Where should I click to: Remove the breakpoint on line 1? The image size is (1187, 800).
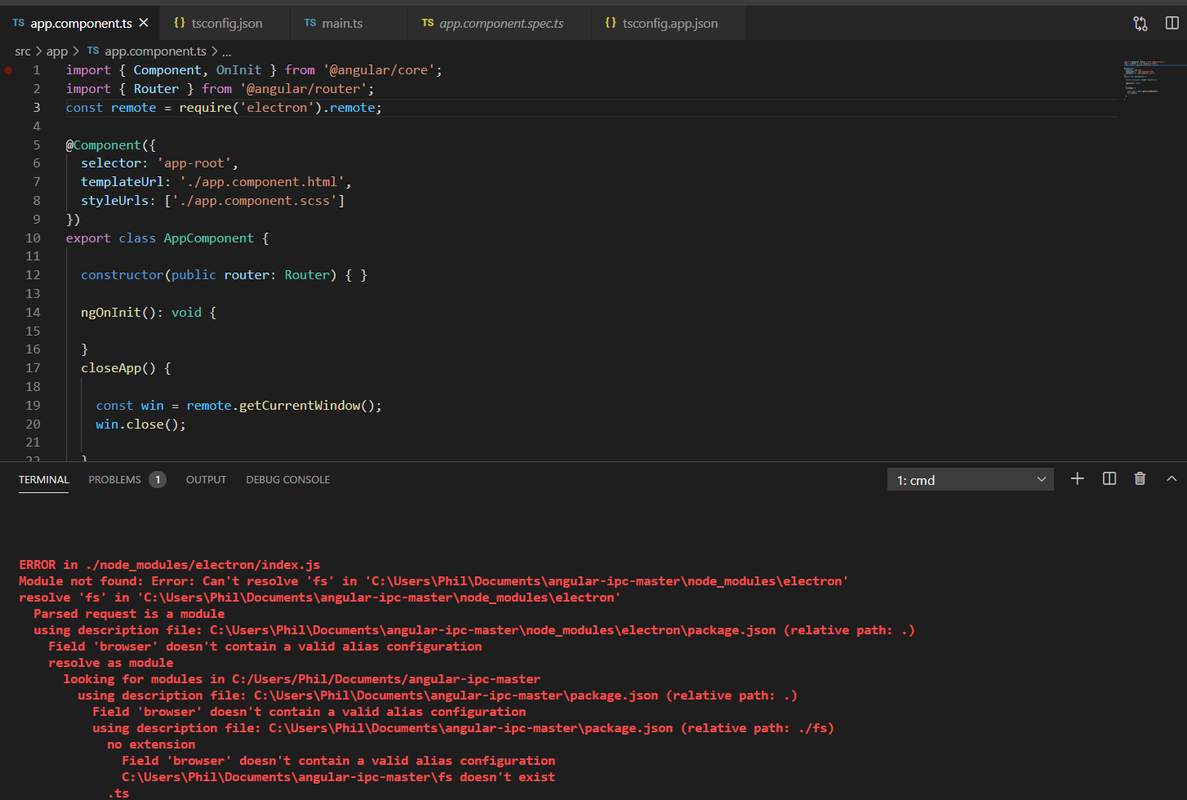(x=9, y=70)
